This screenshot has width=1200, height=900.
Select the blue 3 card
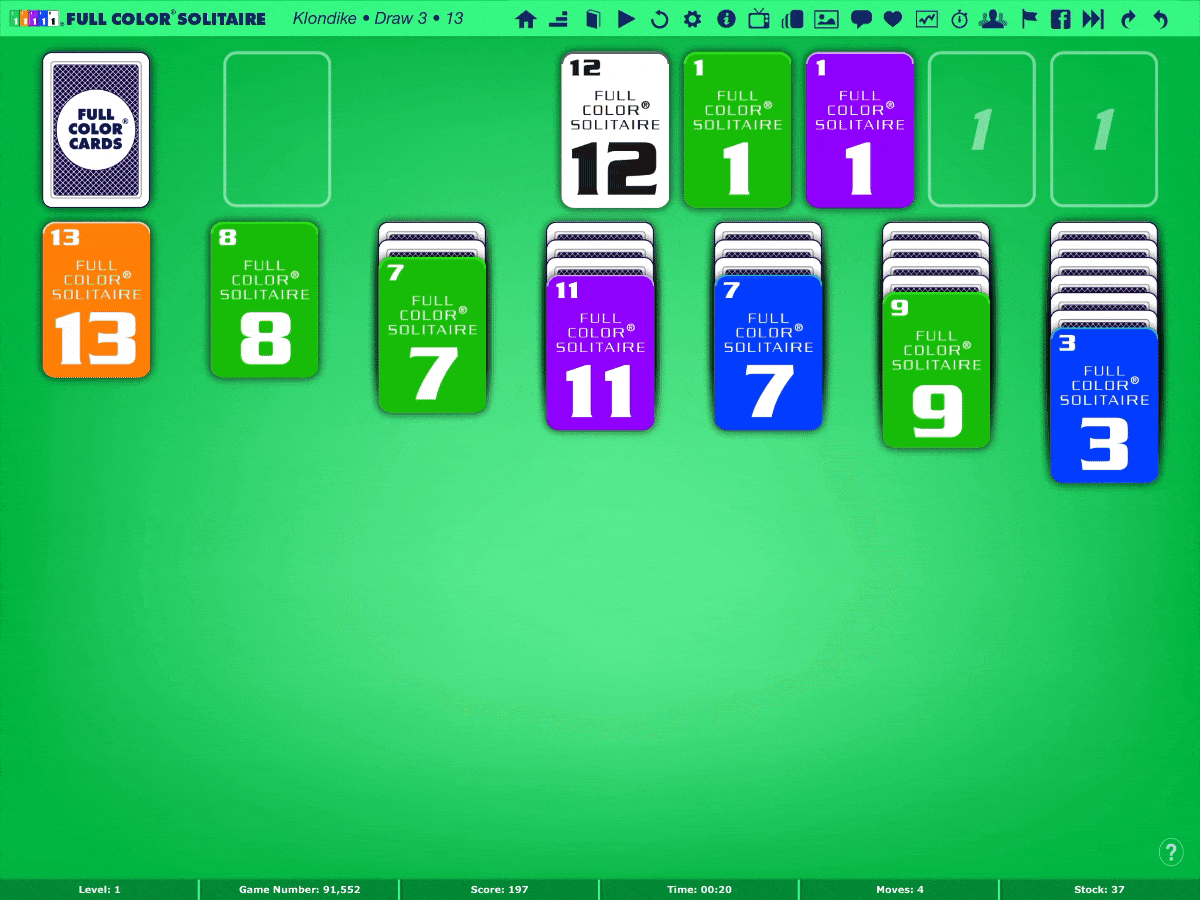pos(1104,405)
